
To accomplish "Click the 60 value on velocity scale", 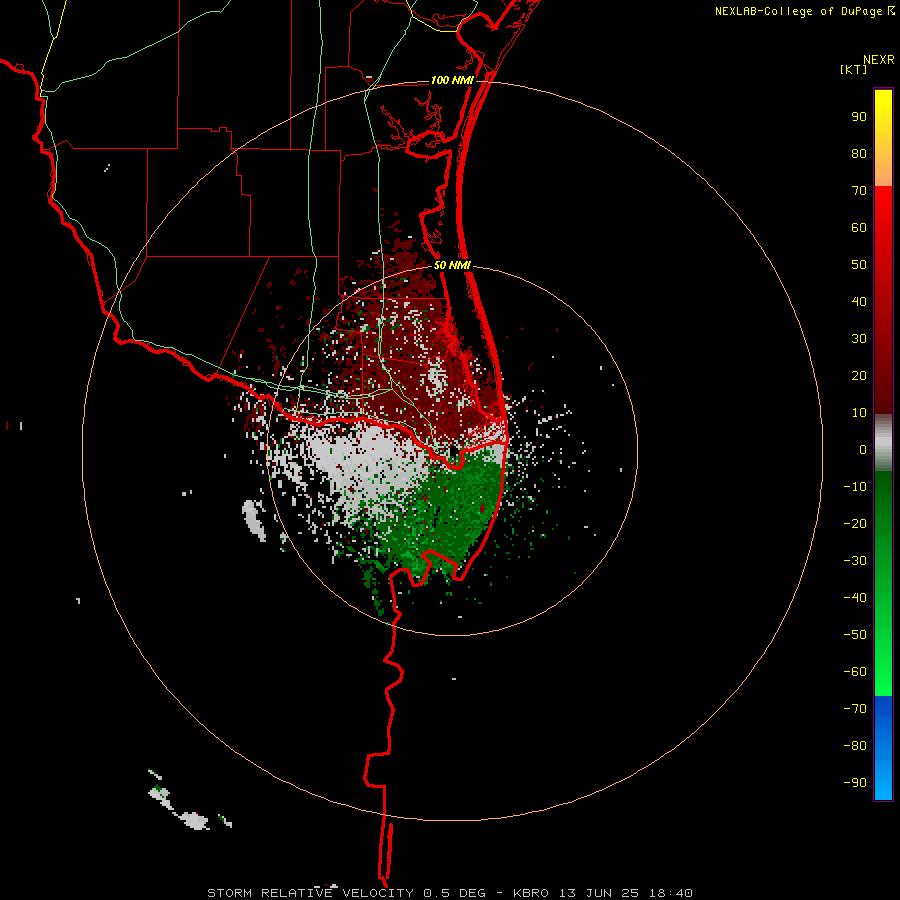I will [859, 227].
